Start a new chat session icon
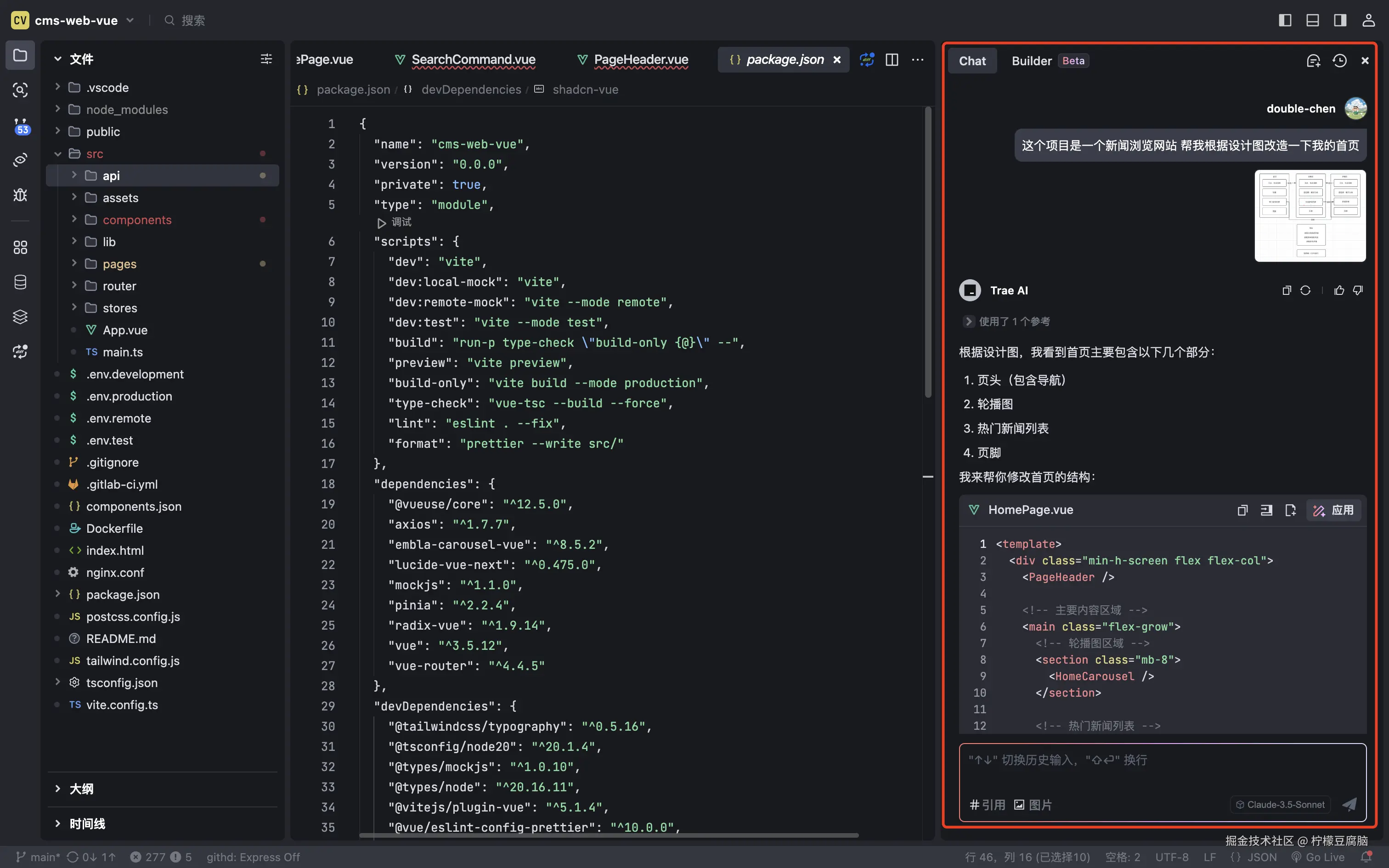Viewport: 1389px width, 868px height. [1313, 61]
